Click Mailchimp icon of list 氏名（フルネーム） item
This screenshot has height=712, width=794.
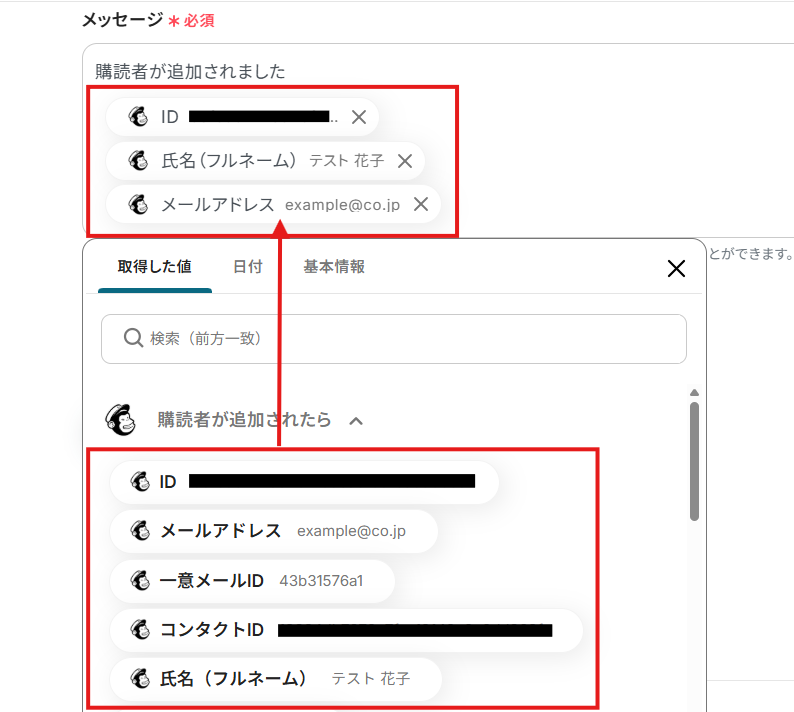(x=140, y=679)
